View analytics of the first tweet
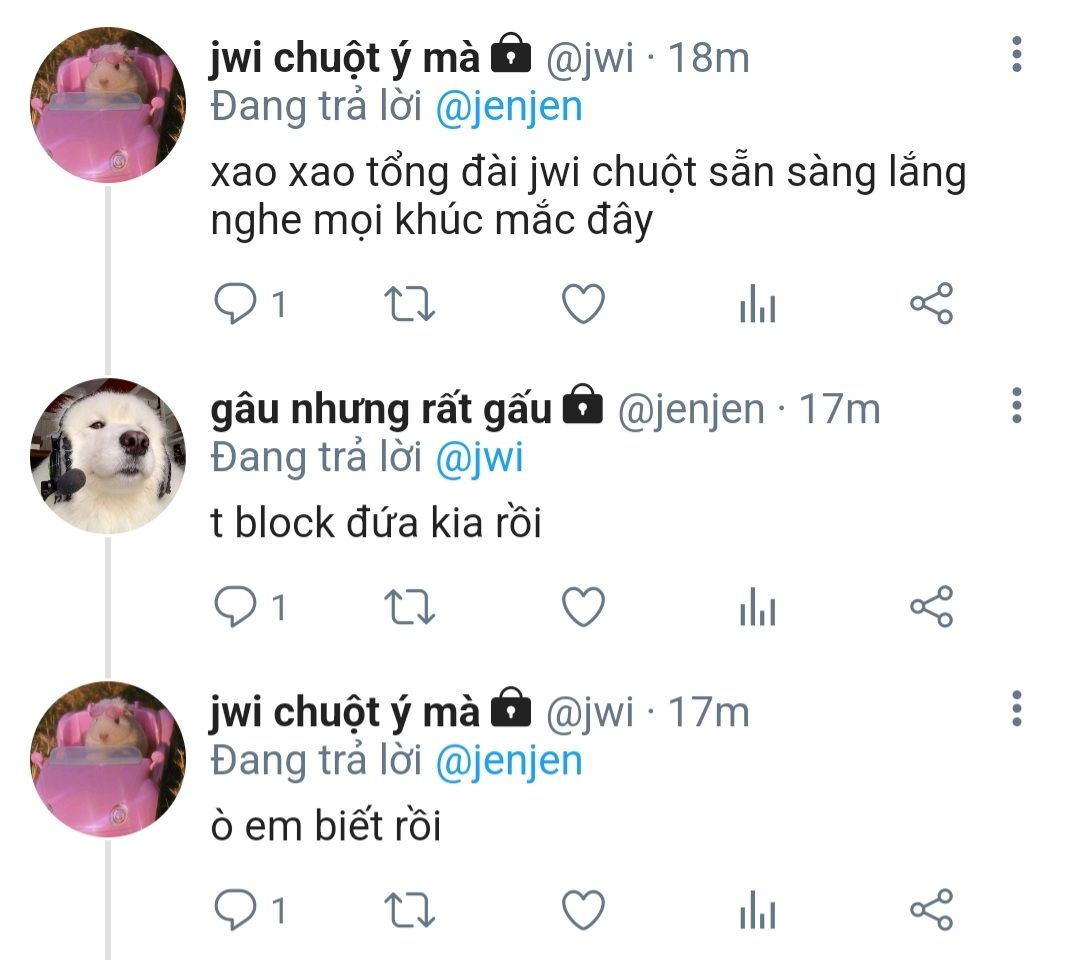Image resolution: width=1080 pixels, height=960 pixels. click(x=758, y=304)
